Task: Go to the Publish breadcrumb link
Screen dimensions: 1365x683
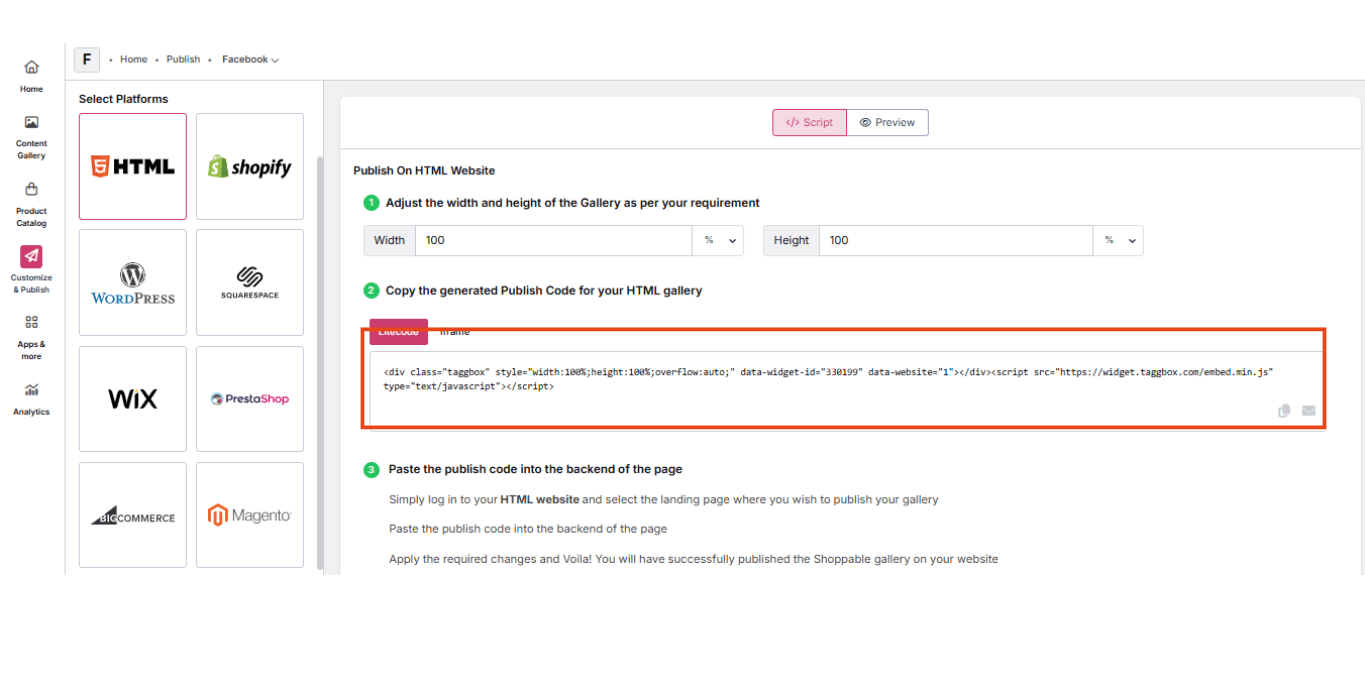Action: (183, 59)
